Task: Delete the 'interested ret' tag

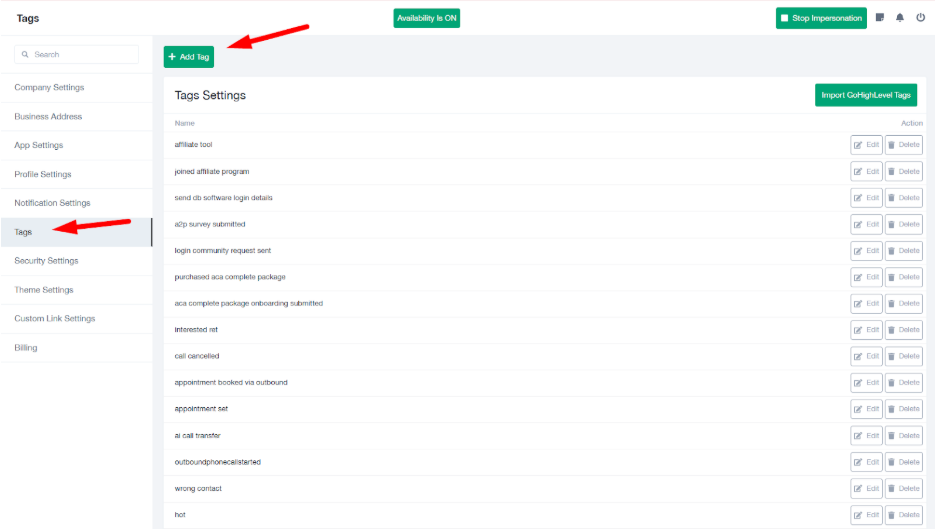Action: [x=903, y=330]
